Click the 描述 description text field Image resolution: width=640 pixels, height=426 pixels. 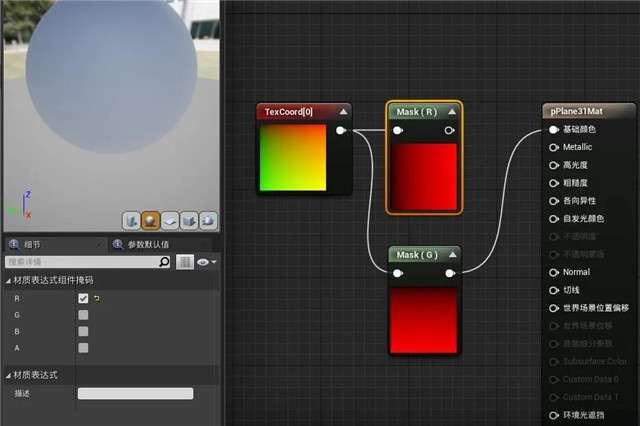(x=149, y=393)
